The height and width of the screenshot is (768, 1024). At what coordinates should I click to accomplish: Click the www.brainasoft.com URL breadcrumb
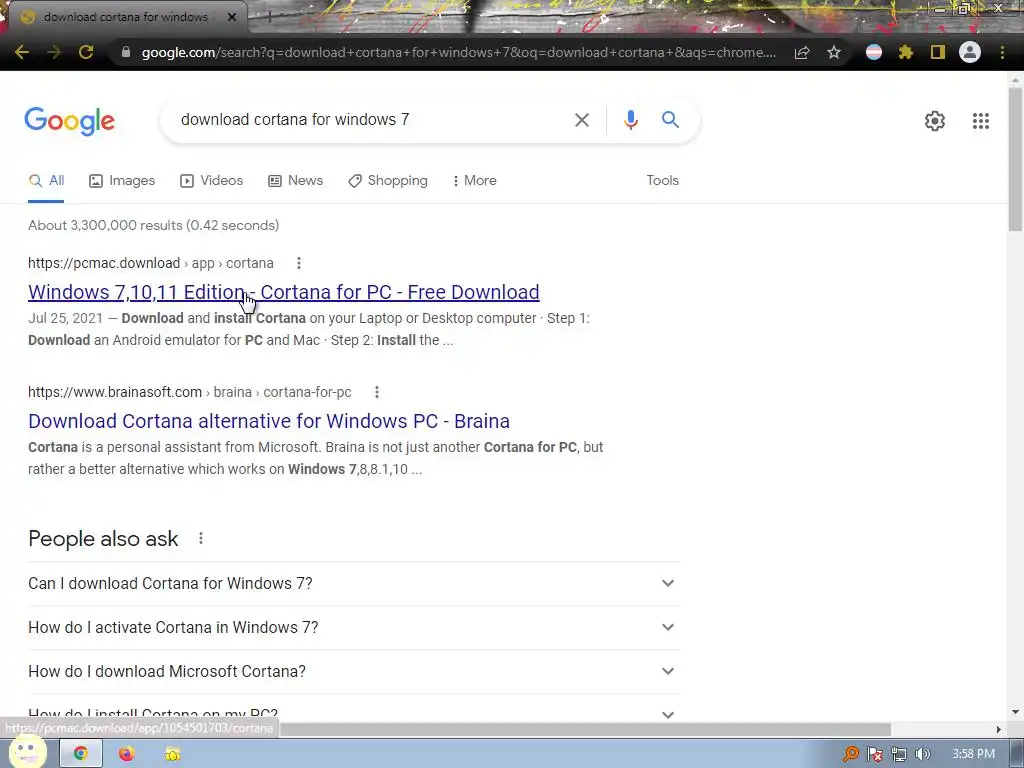click(x=189, y=392)
